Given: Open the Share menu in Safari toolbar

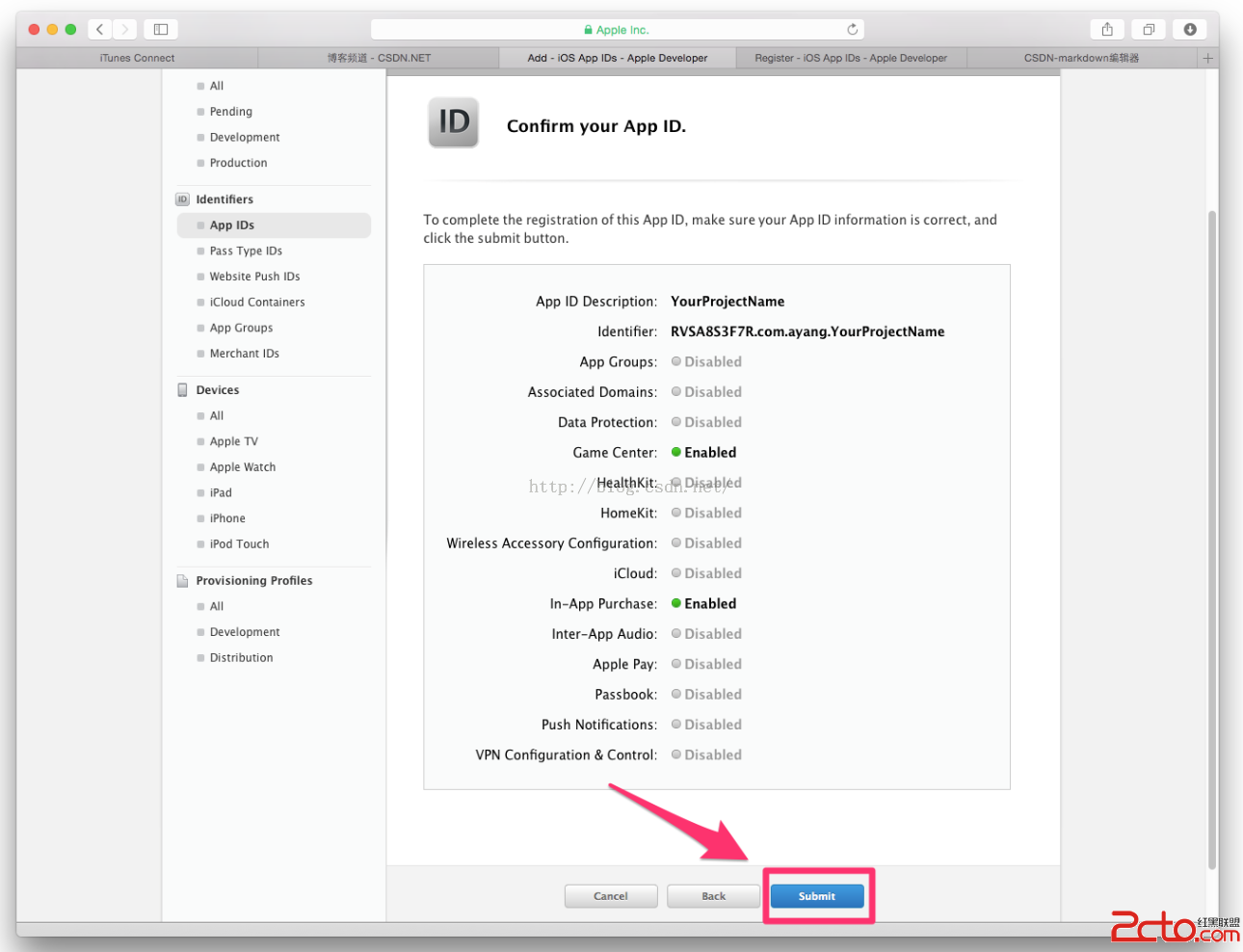Looking at the screenshot, I should 1107,30.
